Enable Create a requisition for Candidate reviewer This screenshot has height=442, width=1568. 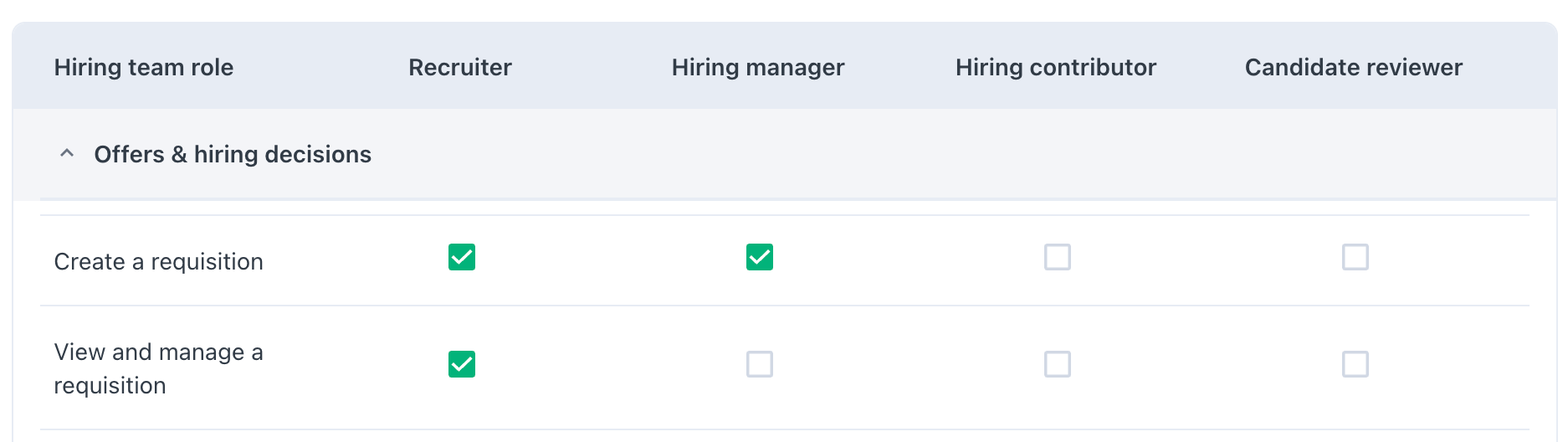(x=1355, y=257)
